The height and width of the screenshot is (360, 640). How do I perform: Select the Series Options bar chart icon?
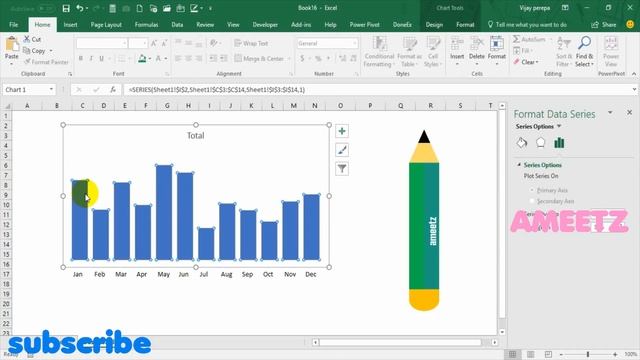[559, 143]
